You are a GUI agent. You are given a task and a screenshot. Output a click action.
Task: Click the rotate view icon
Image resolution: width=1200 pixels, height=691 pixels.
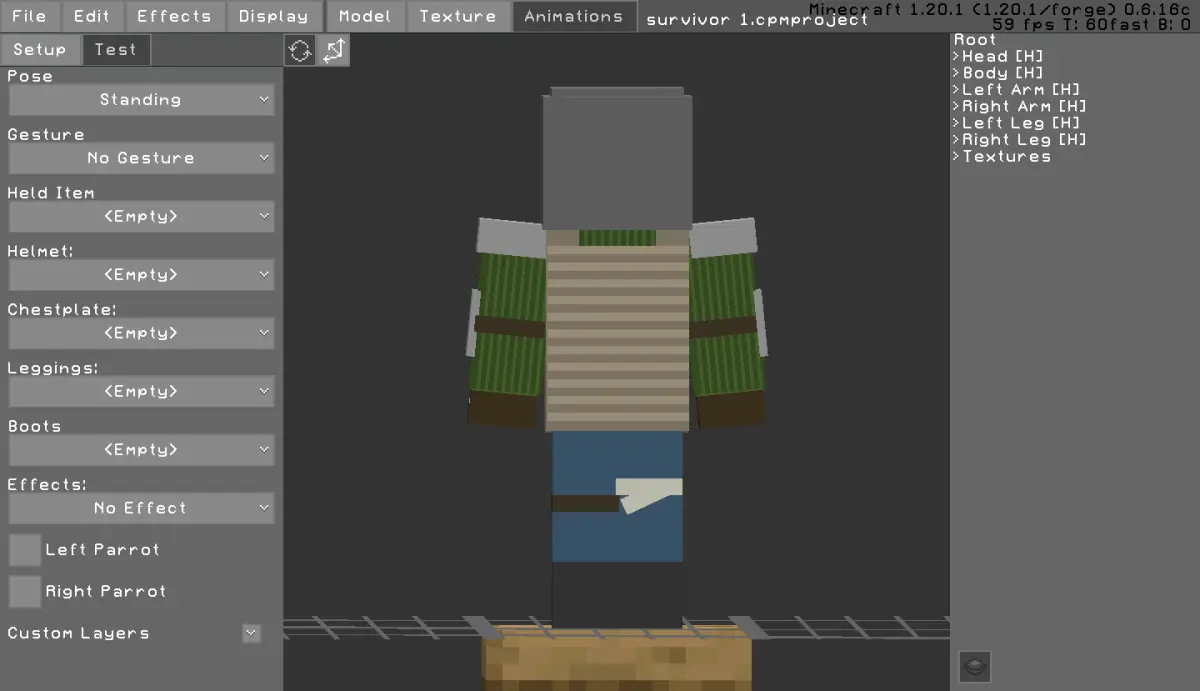(300, 50)
